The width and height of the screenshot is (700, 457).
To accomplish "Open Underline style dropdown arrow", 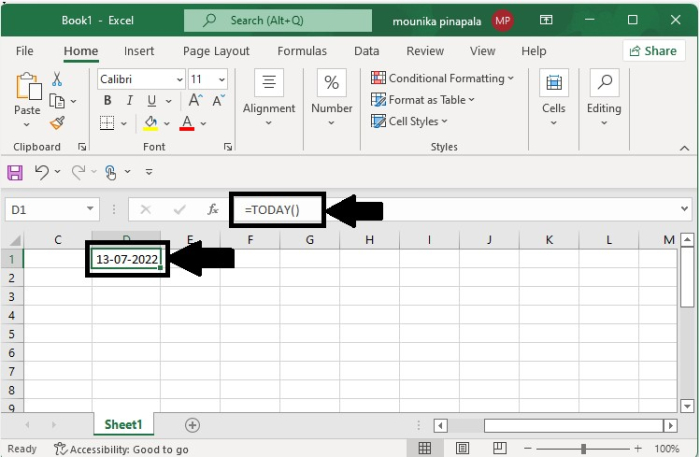I will click(169, 101).
